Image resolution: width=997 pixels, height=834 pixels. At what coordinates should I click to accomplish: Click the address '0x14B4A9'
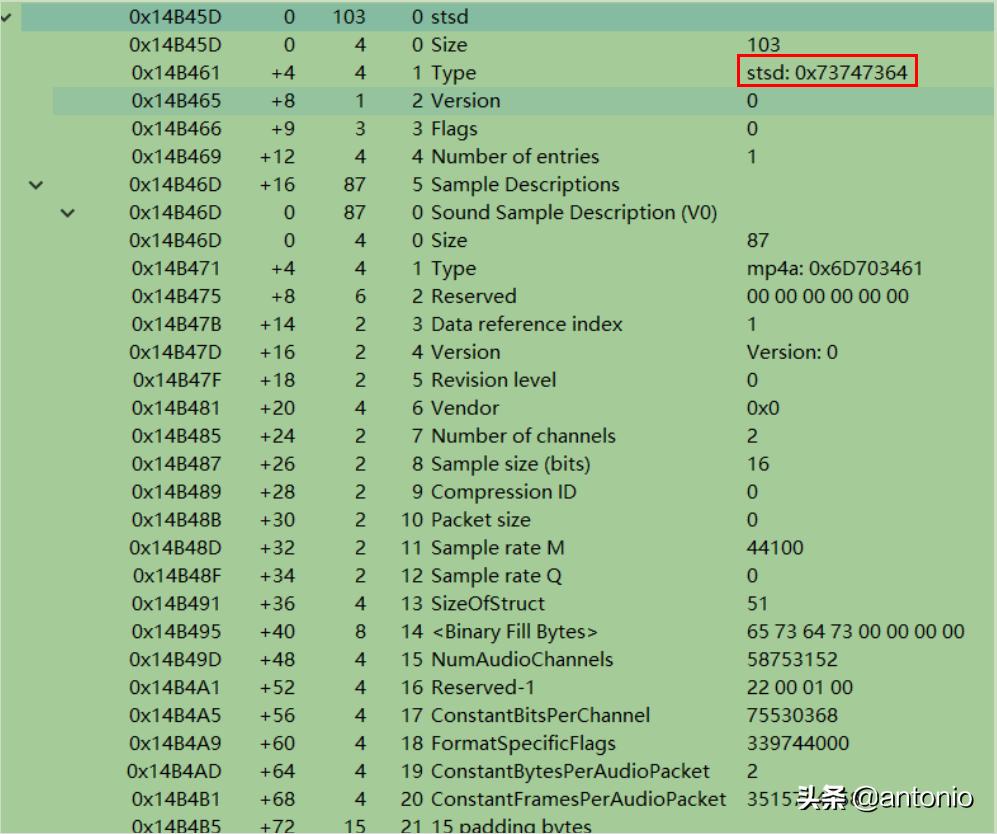click(175, 744)
